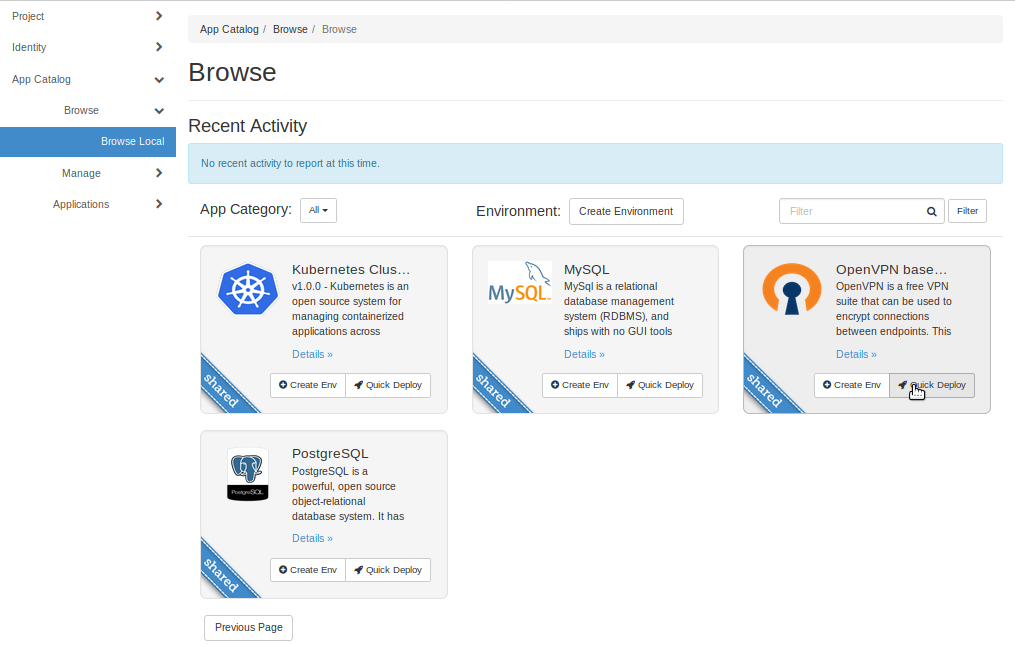The height and width of the screenshot is (645, 1015).
Task: Open the App Category All dropdown
Action: [318, 210]
